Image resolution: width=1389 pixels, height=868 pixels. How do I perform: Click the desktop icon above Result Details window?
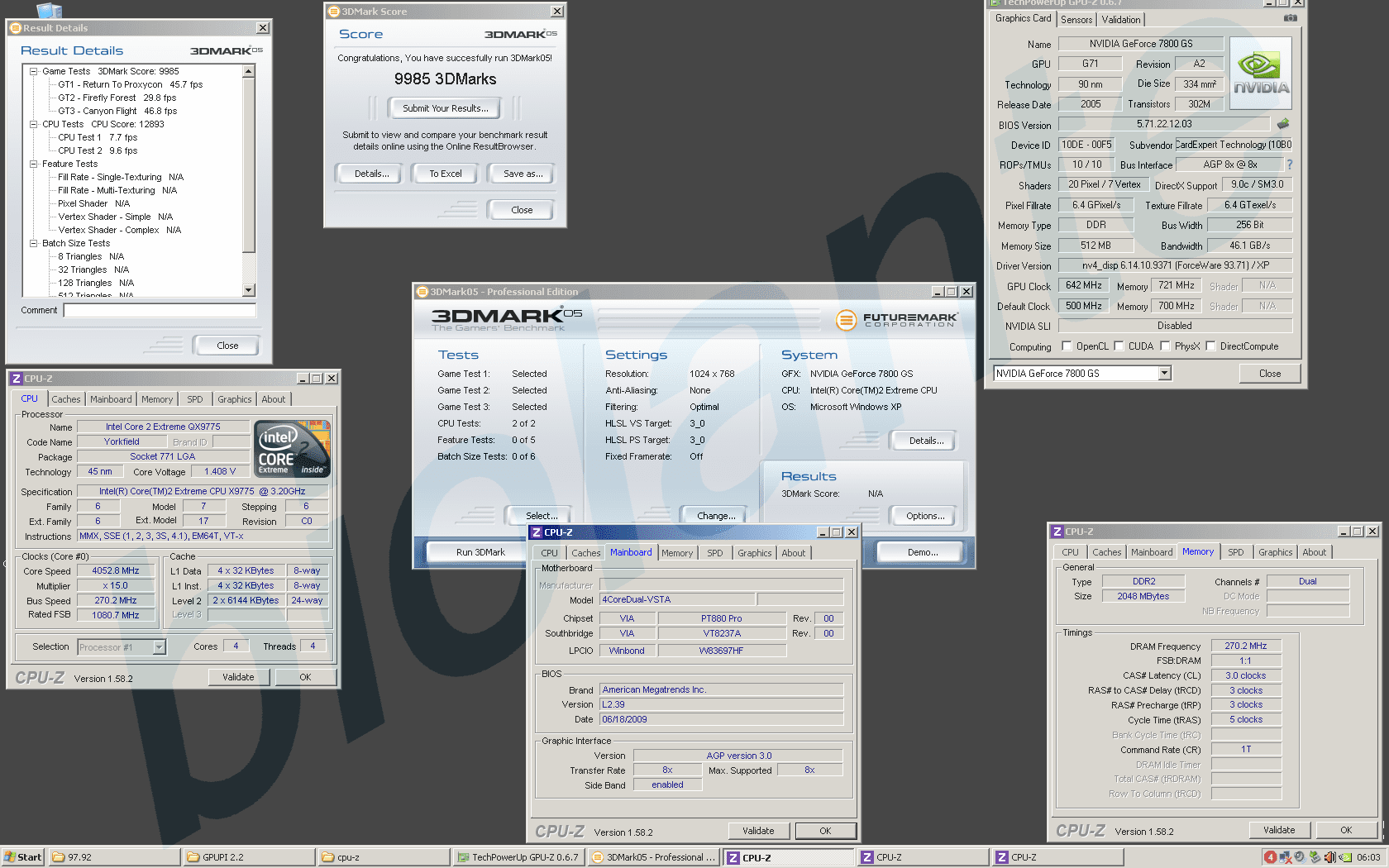(50, 10)
